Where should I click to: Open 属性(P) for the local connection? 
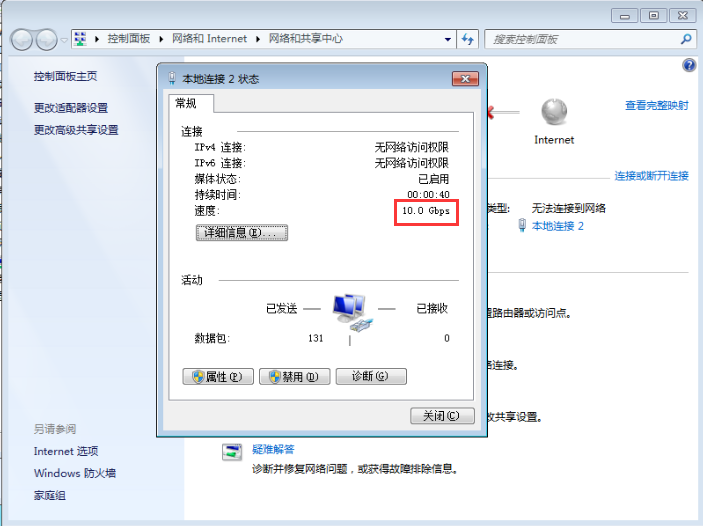(x=214, y=377)
